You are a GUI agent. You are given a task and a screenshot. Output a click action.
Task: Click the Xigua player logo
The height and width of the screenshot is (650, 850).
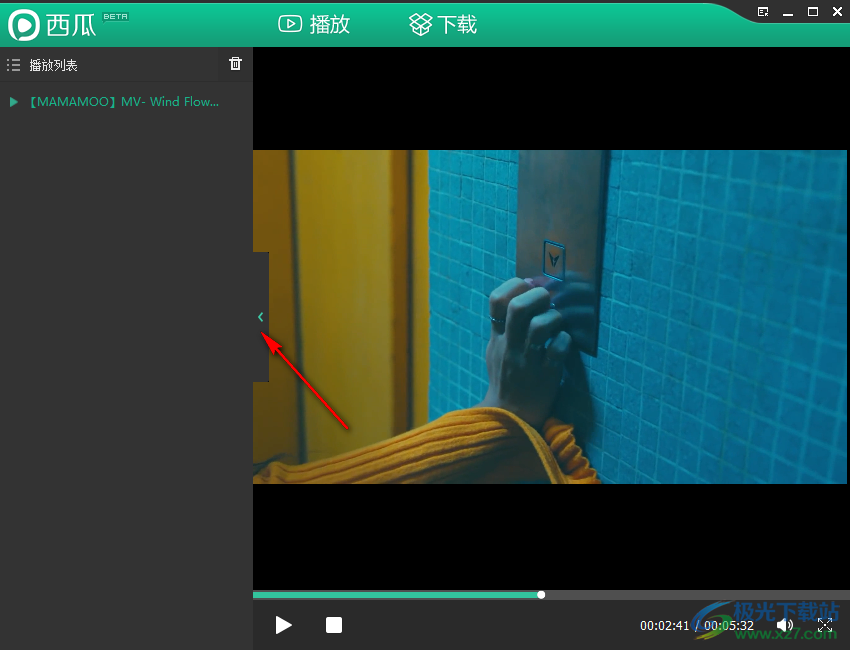tap(52, 24)
